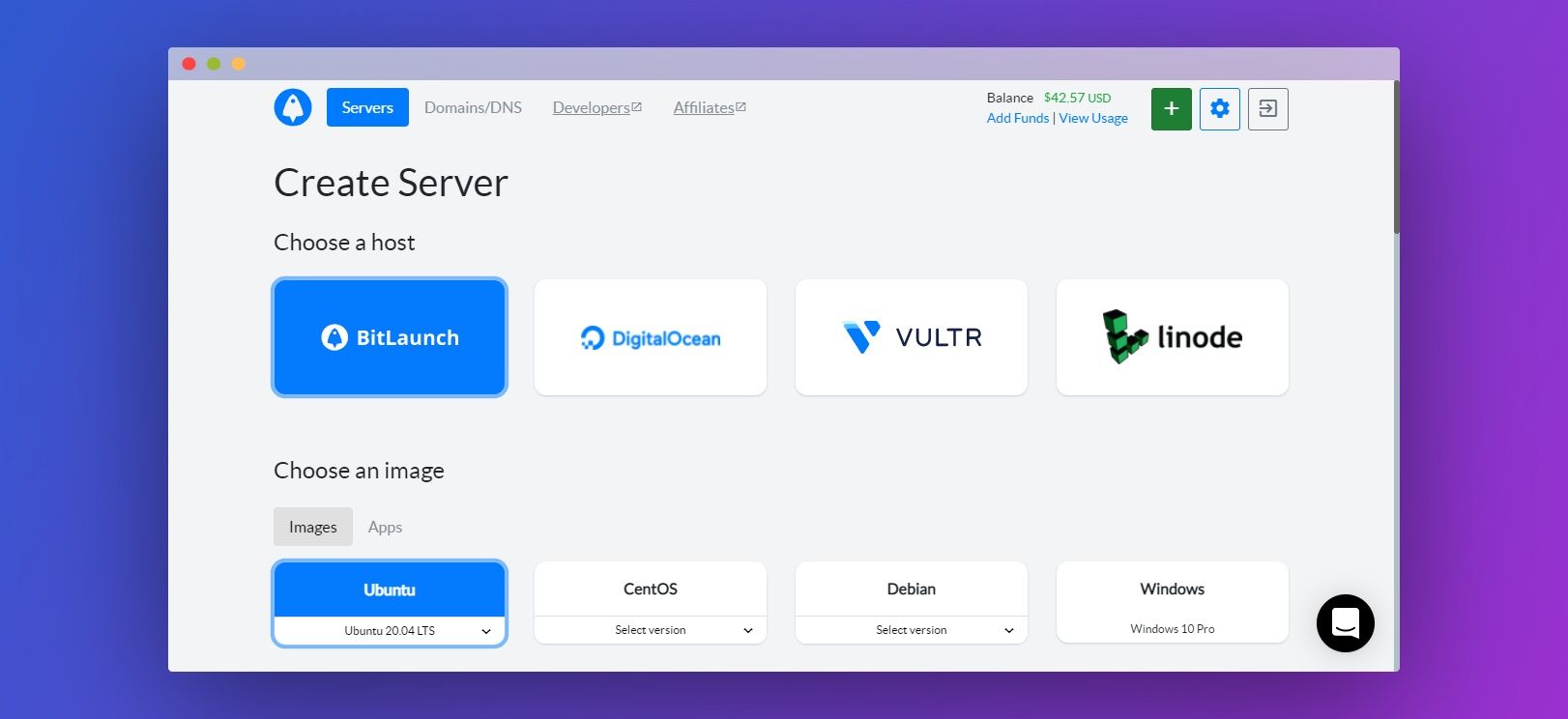Click the red window close dot
Viewport: 1568px width, 719px height.
(189, 64)
